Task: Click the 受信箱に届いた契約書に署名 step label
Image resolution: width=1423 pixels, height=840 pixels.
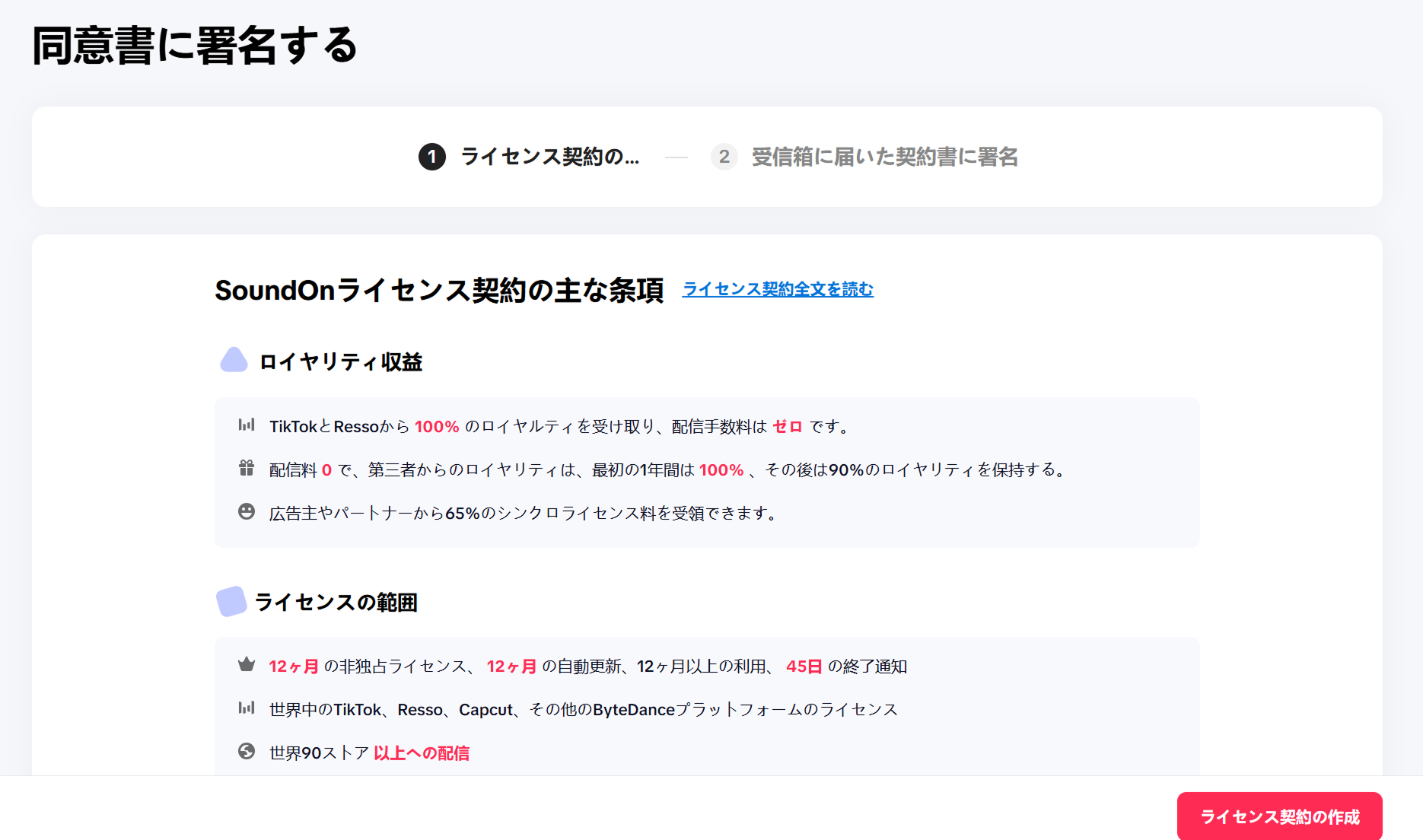Action: (885, 157)
